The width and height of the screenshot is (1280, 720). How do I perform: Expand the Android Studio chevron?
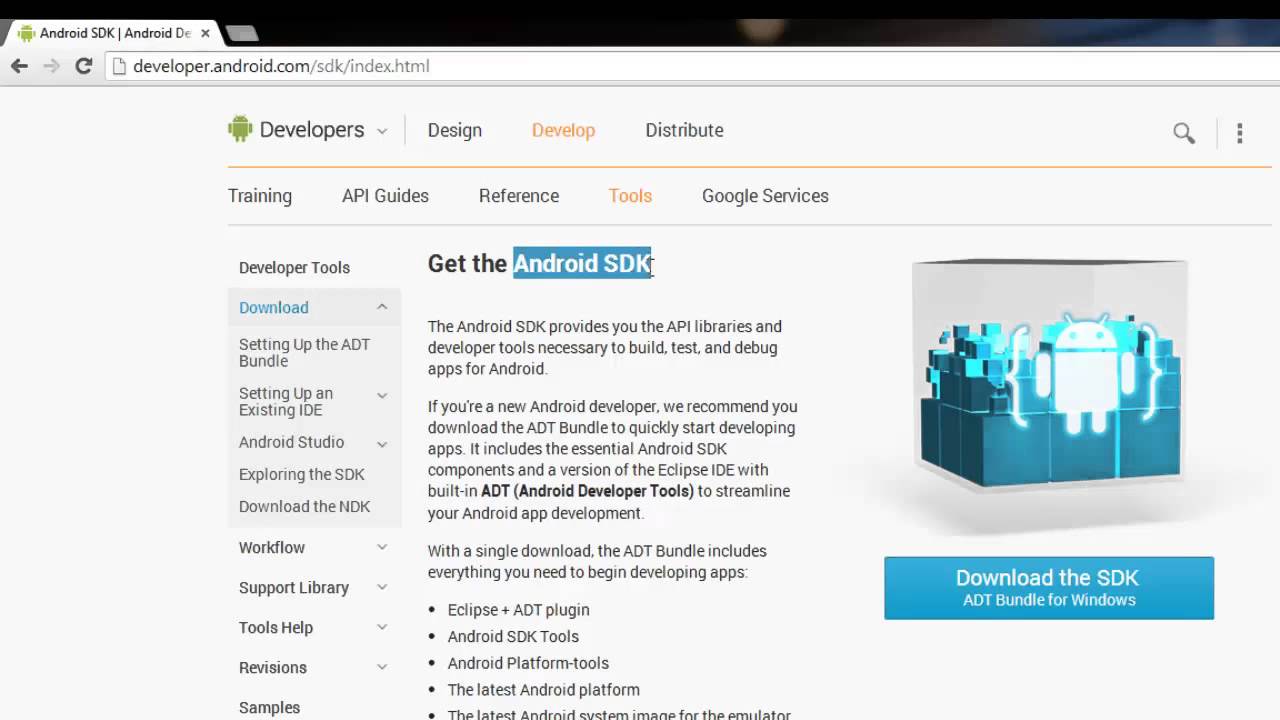tap(382, 443)
